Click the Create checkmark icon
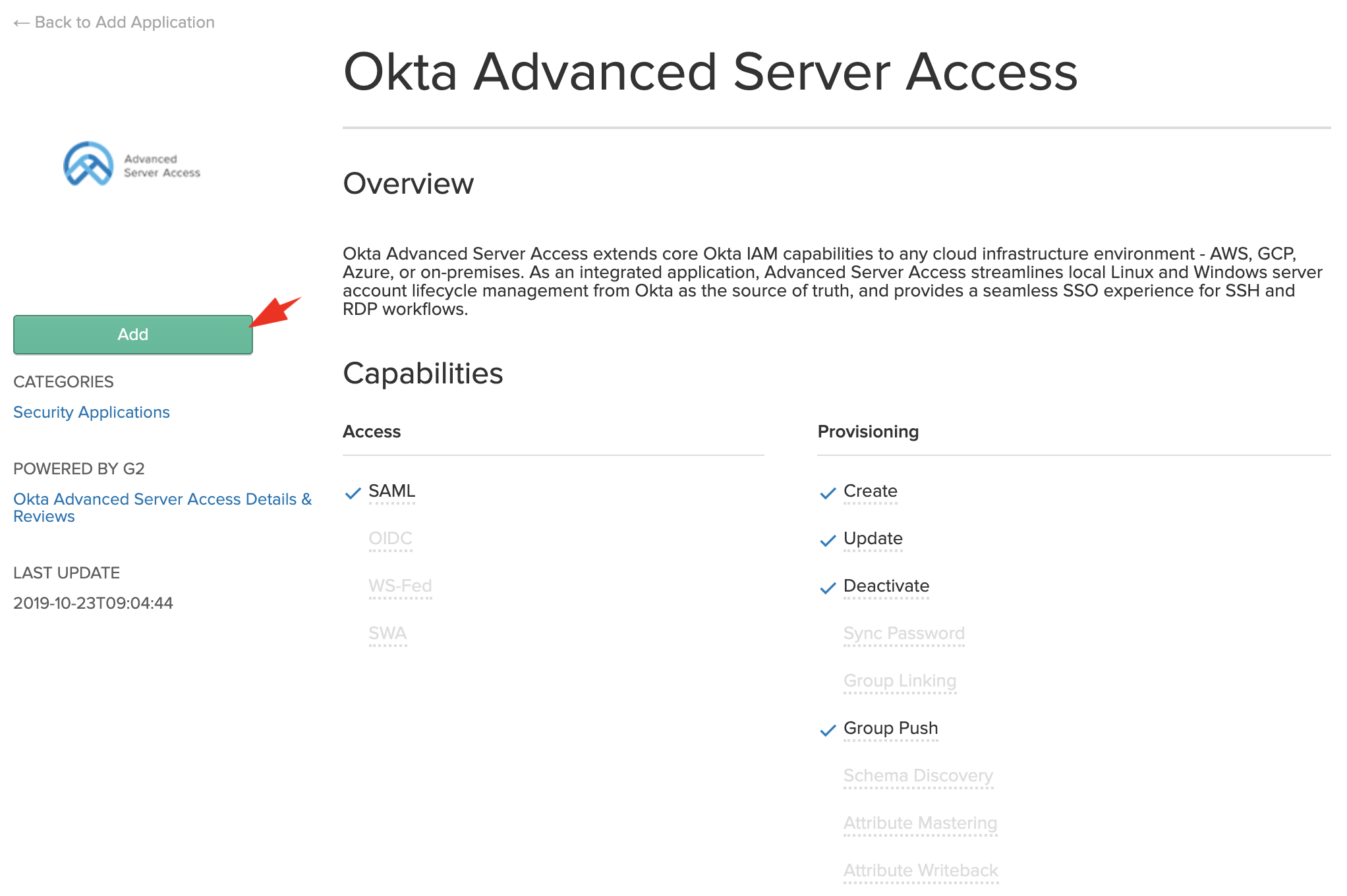Screen dimensions: 1347x896 tap(828, 493)
